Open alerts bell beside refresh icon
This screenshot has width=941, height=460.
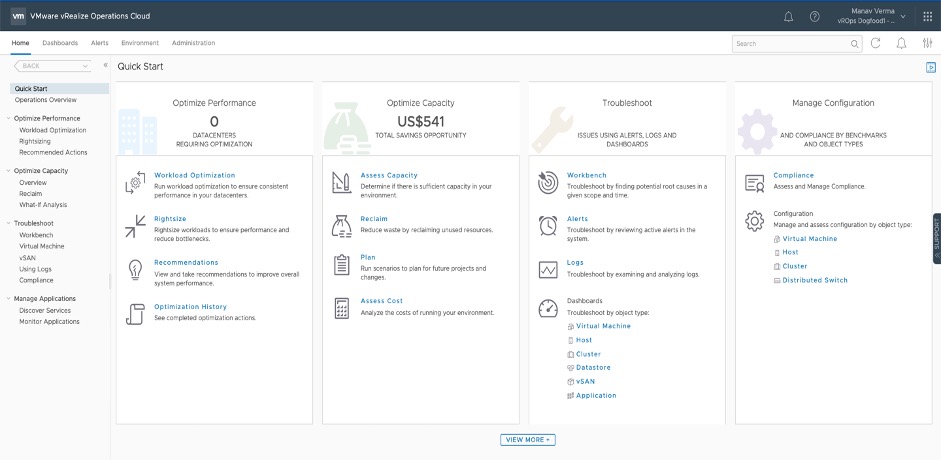pos(901,43)
